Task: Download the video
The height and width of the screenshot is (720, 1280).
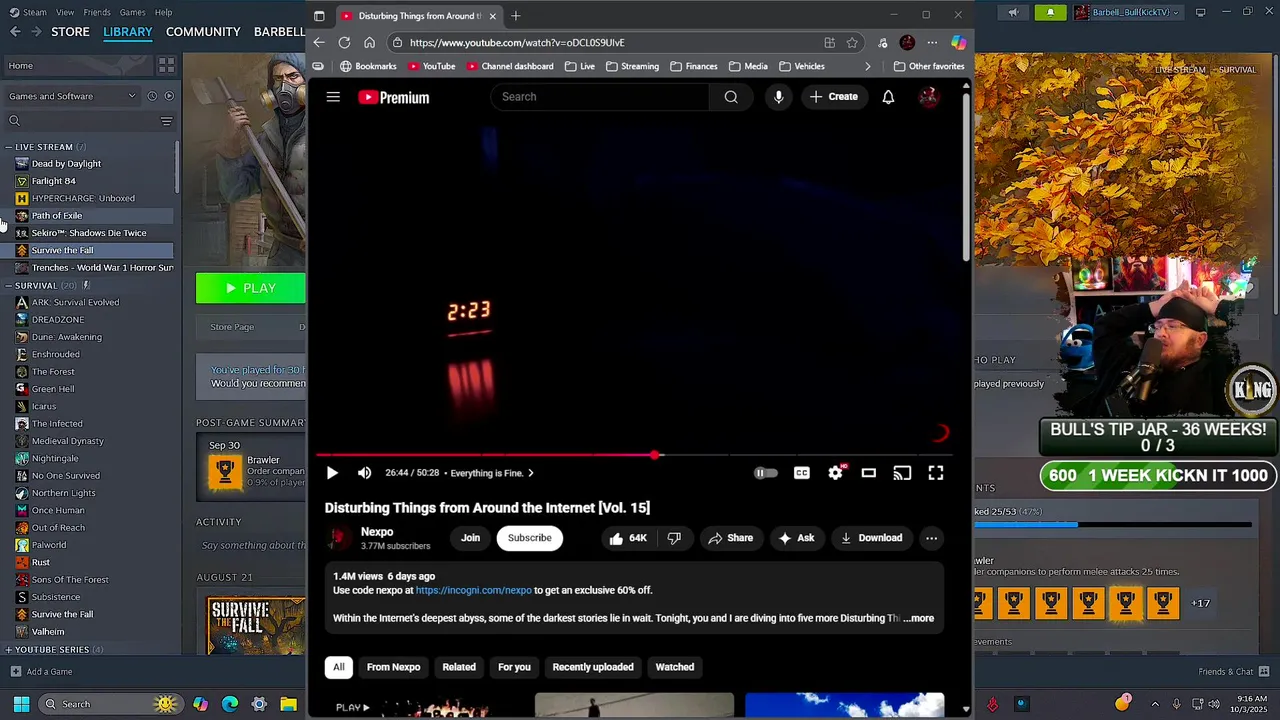Action: (x=871, y=538)
